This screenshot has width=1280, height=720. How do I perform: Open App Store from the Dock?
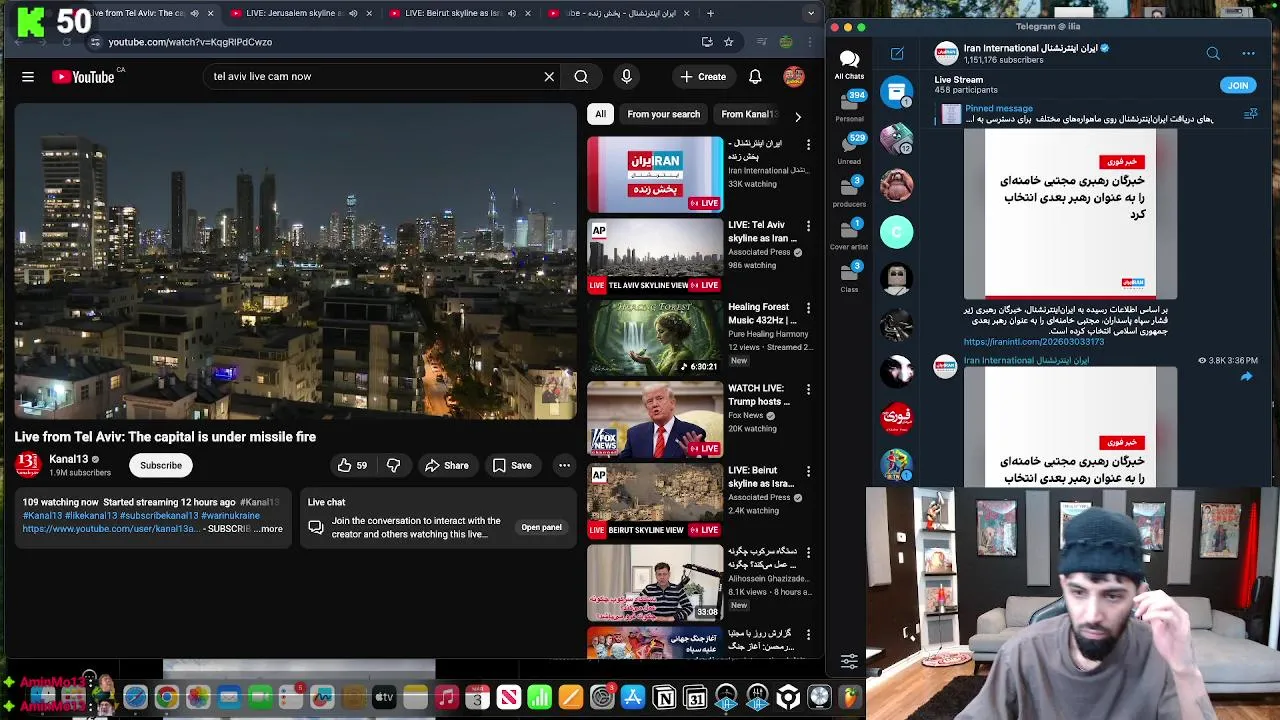(x=633, y=697)
